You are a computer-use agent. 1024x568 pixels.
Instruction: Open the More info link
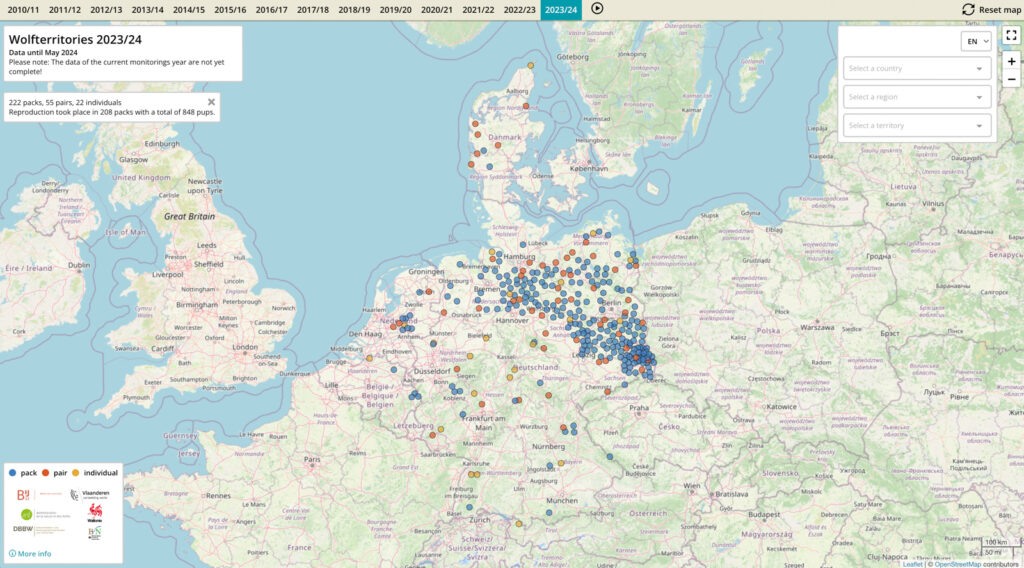point(30,554)
